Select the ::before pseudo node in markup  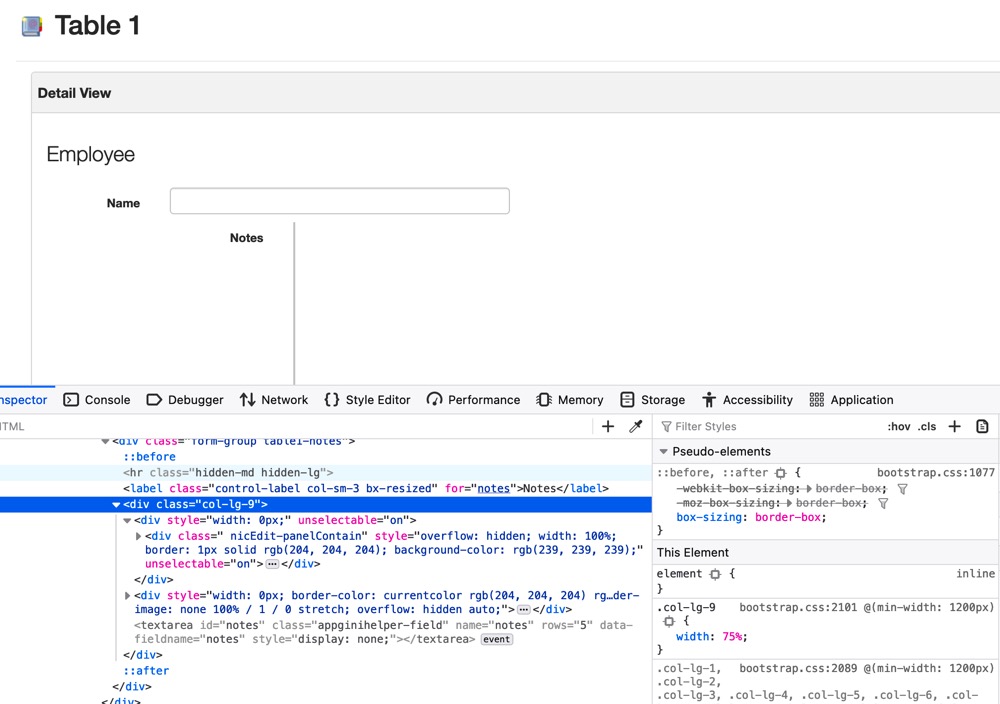(149, 457)
